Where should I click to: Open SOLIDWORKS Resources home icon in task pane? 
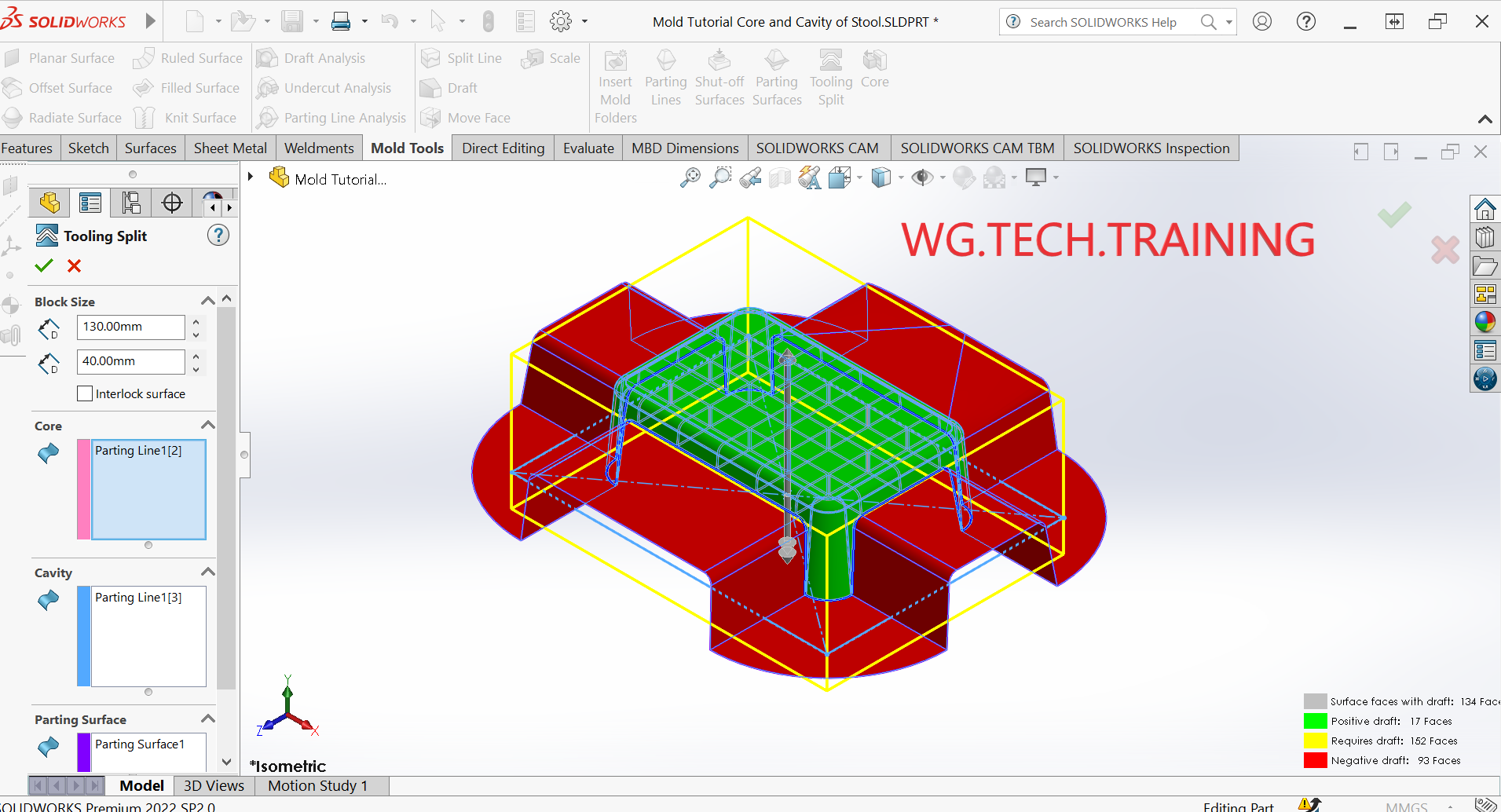tap(1485, 209)
